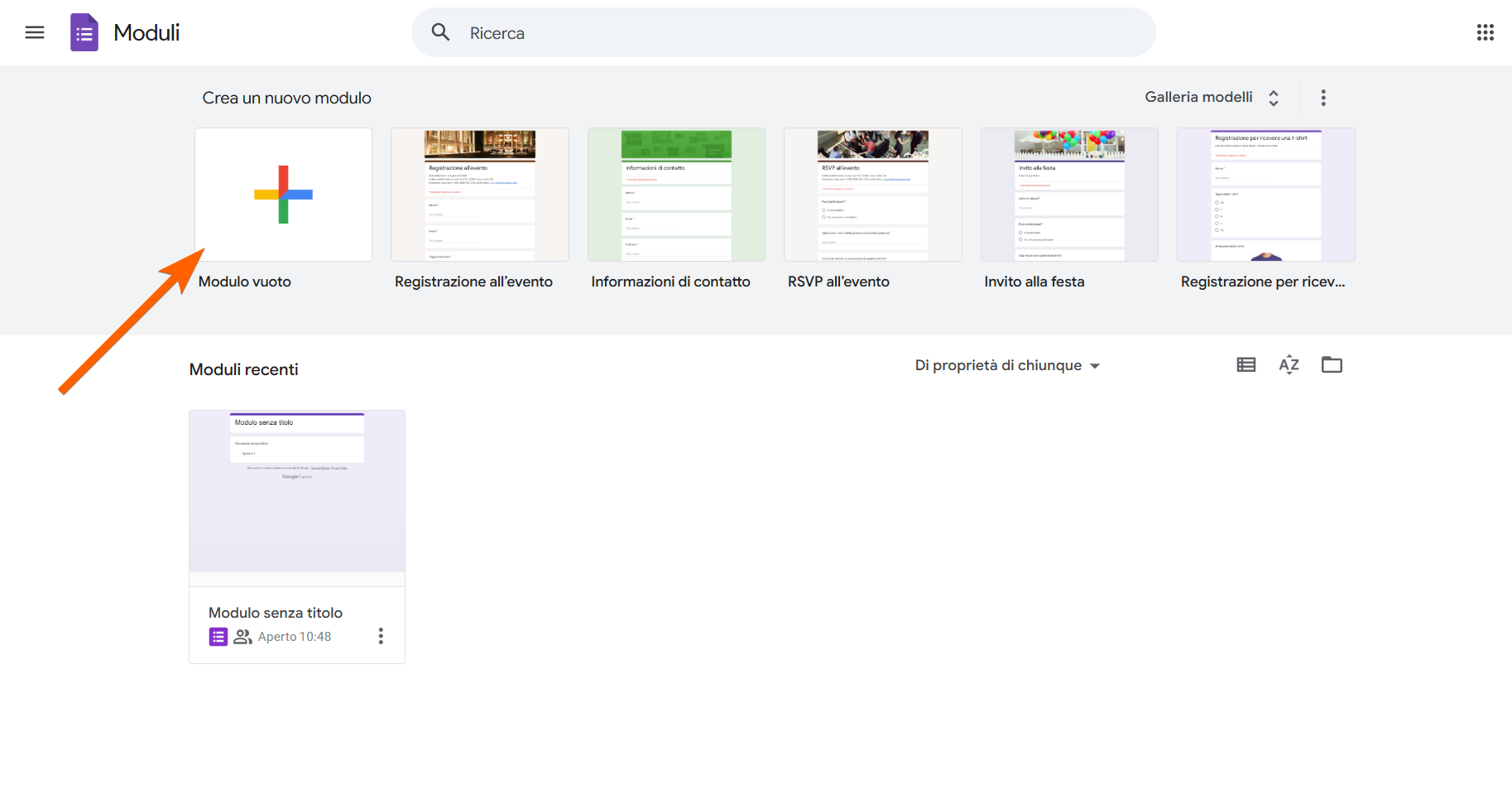The width and height of the screenshot is (1512, 785).
Task: Click the Moduli purple Forms logo
Action: point(84,32)
